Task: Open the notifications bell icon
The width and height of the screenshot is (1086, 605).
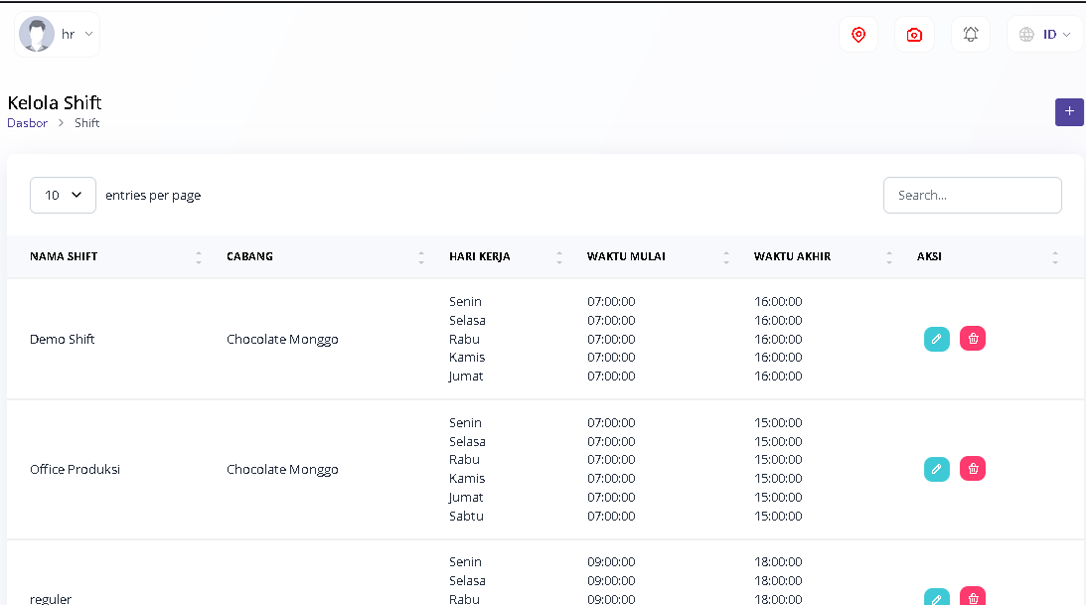Action: click(x=970, y=35)
